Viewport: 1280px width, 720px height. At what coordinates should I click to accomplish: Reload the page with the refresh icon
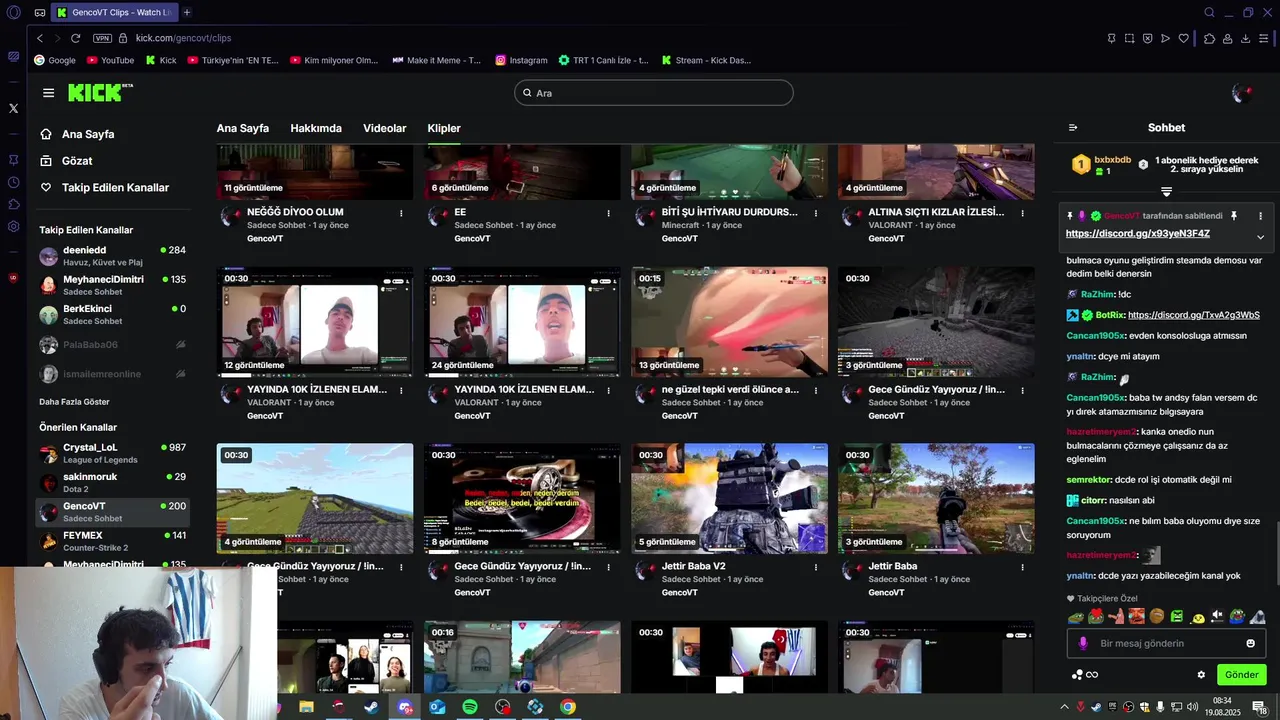pyautogui.click(x=75, y=38)
